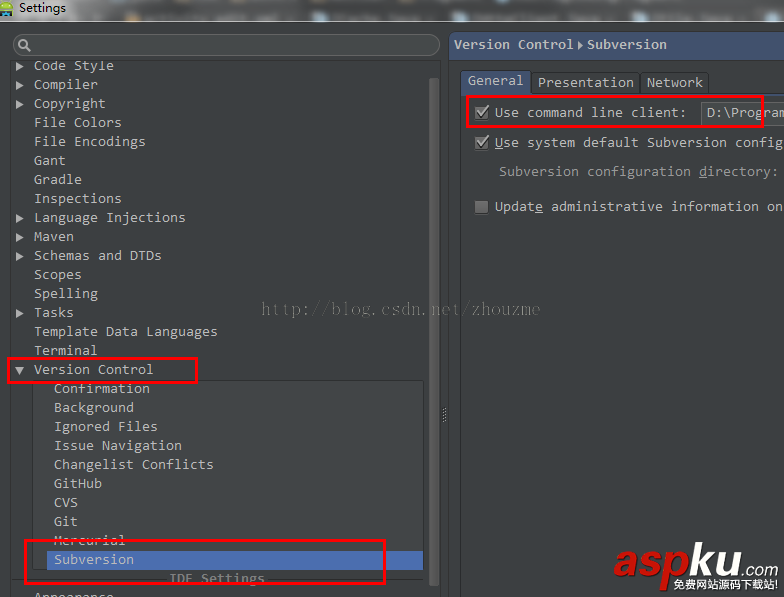Viewport: 784px width, 597px height.
Task: Open Git settings
Action: 66,522
